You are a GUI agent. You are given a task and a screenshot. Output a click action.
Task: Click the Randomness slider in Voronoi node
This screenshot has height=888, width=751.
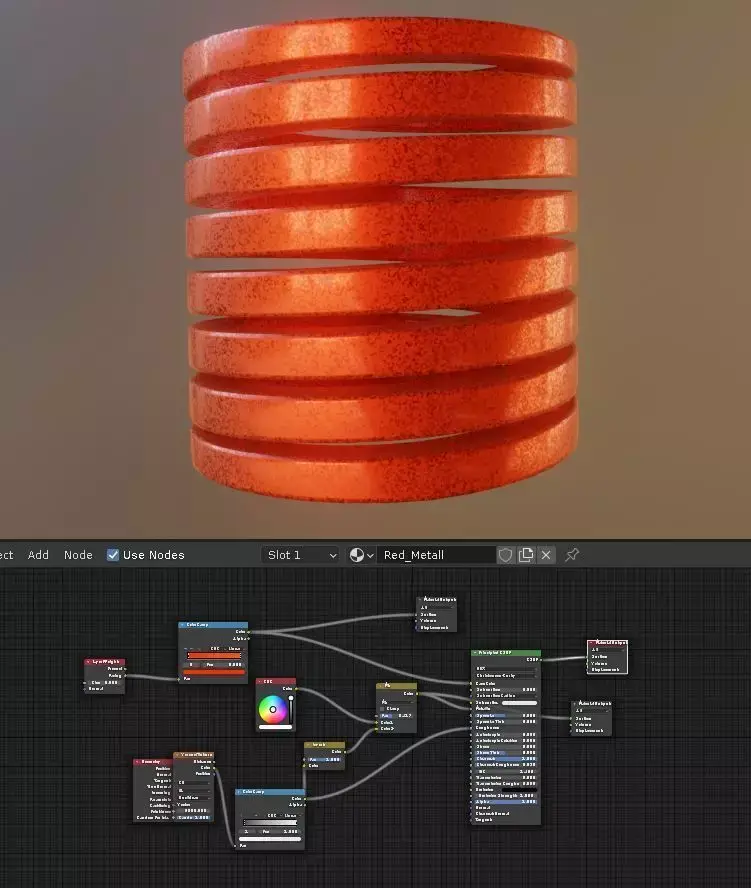coord(194,818)
